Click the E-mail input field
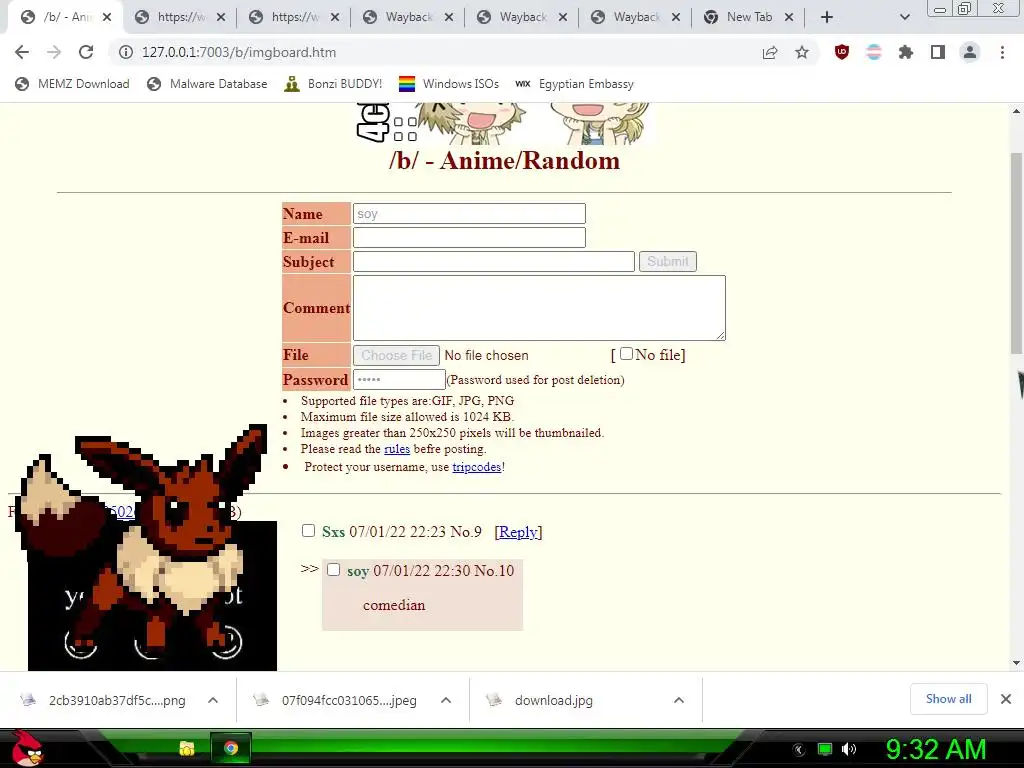This screenshot has height=768, width=1024. (469, 238)
